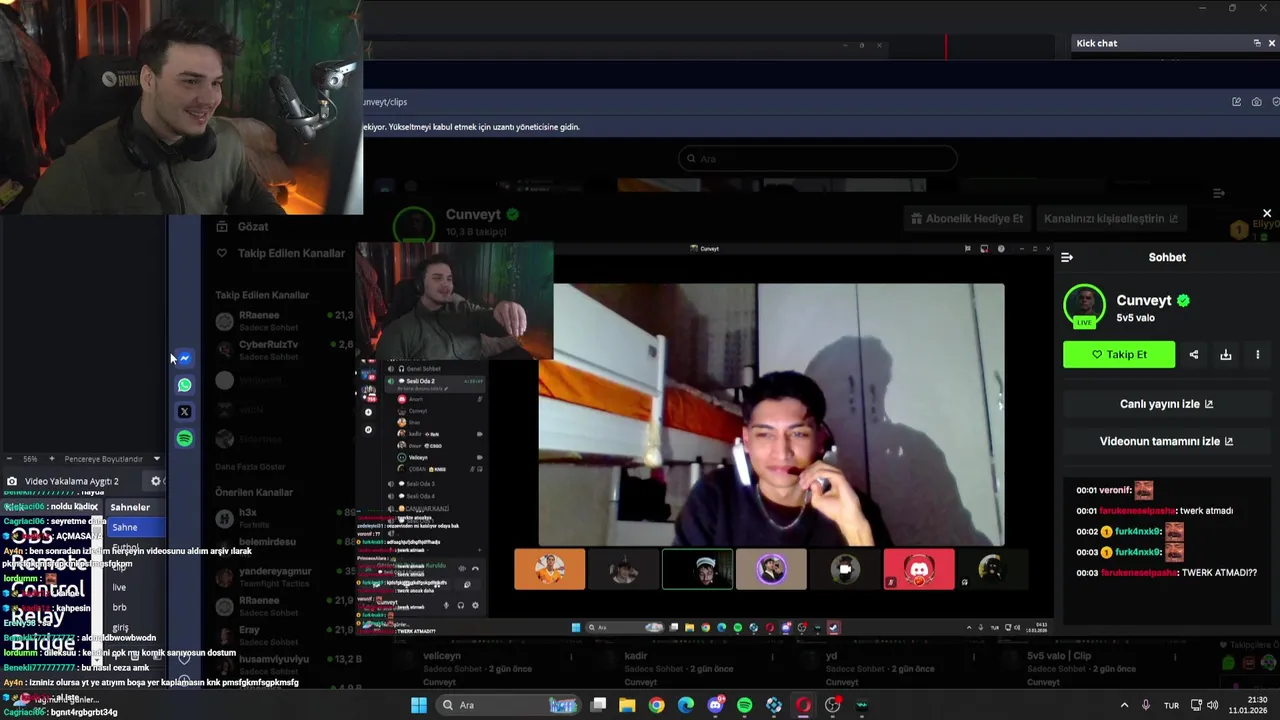
Task: Close the Kick chat dock
Action: (x=1271, y=43)
